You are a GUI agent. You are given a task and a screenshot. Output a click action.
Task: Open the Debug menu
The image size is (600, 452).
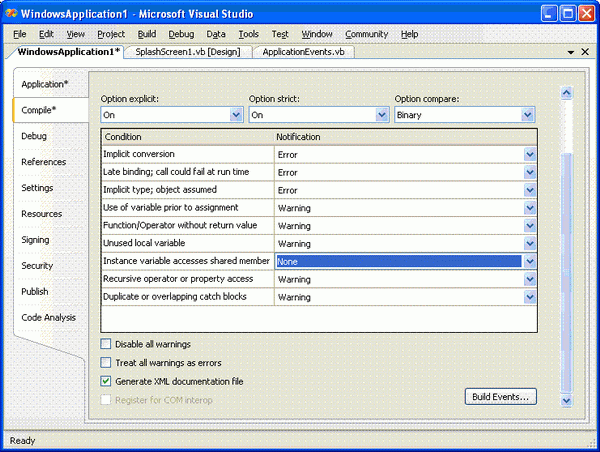tap(181, 34)
